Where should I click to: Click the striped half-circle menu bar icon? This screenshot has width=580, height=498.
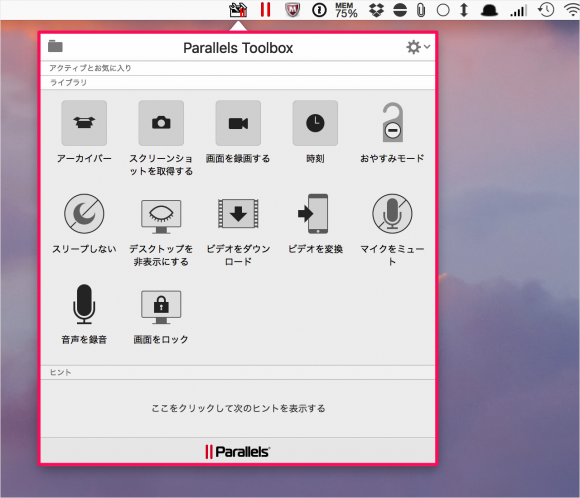point(400,10)
